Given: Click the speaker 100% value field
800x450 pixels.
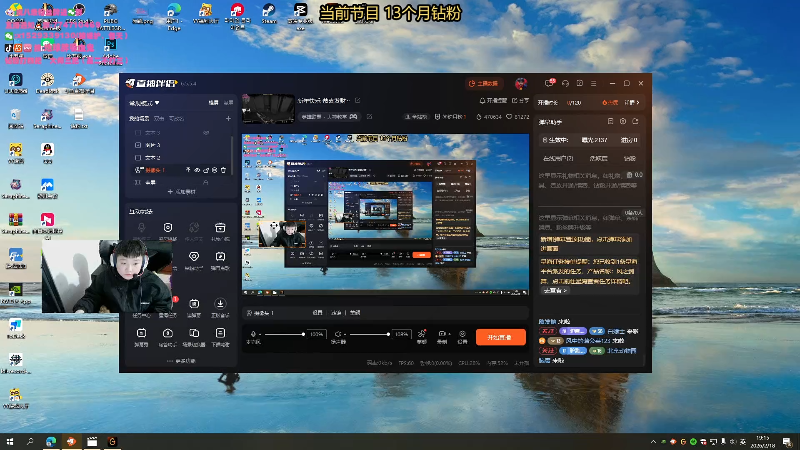Looking at the screenshot, I should 402,334.
